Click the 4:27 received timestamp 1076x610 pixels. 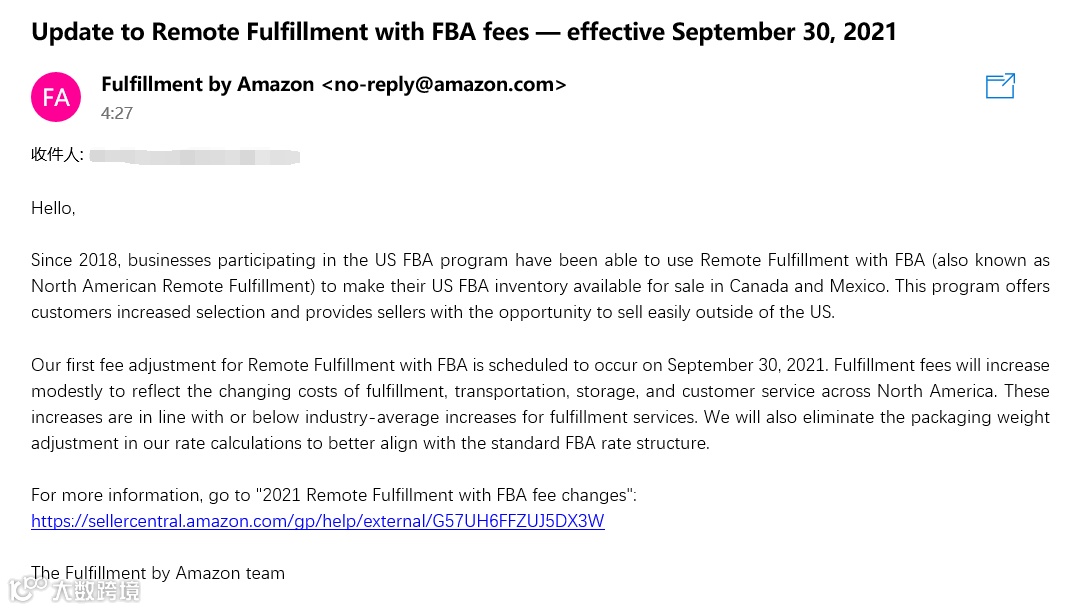pyautogui.click(x=117, y=113)
